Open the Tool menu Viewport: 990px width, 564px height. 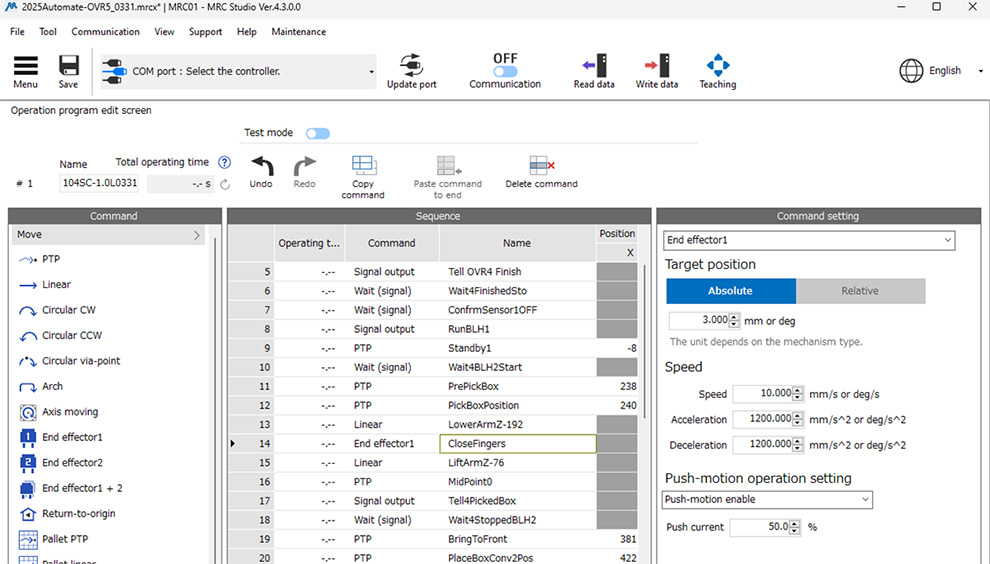click(47, 32)
